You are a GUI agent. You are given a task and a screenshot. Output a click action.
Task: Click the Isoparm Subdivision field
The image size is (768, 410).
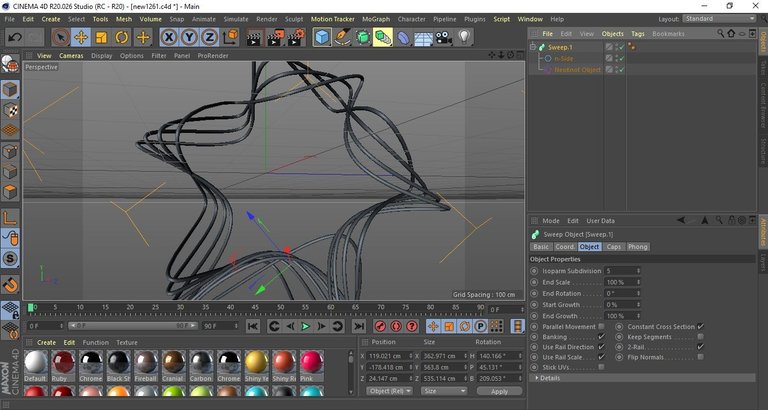pyautogui.click(x=623, y=271)
